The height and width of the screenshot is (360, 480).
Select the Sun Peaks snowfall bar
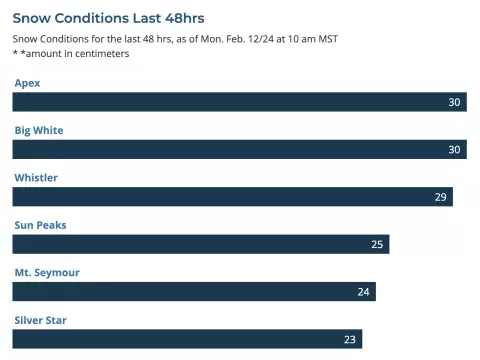tap(201, 244)
